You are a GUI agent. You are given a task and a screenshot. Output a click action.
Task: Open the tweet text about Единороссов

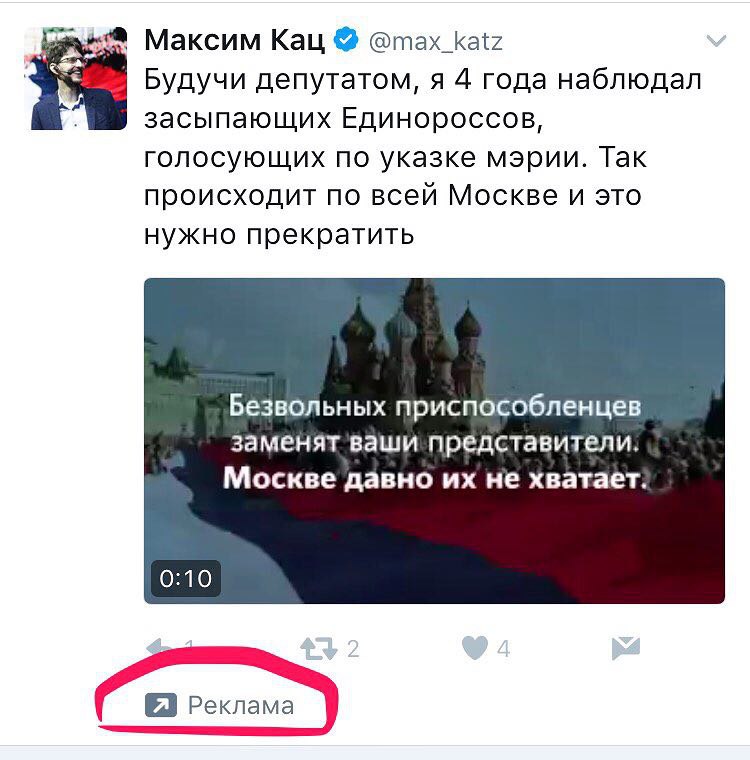click(423, 157)
